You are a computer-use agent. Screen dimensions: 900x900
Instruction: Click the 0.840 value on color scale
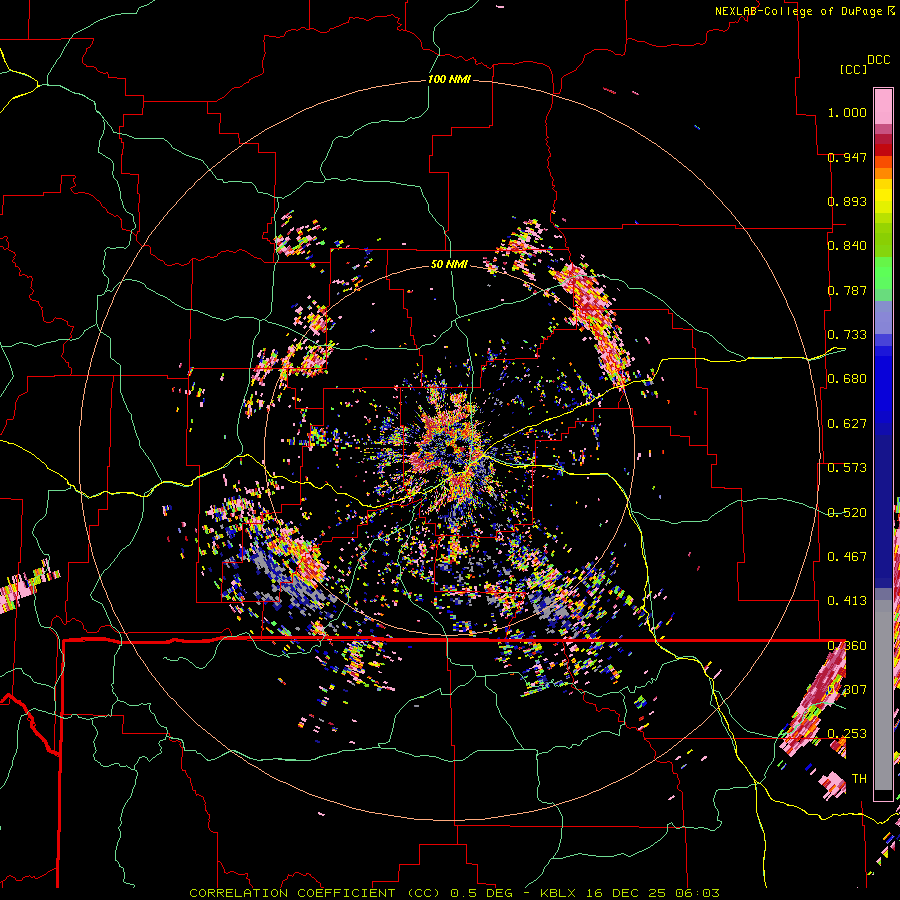(x=847, y=246)
